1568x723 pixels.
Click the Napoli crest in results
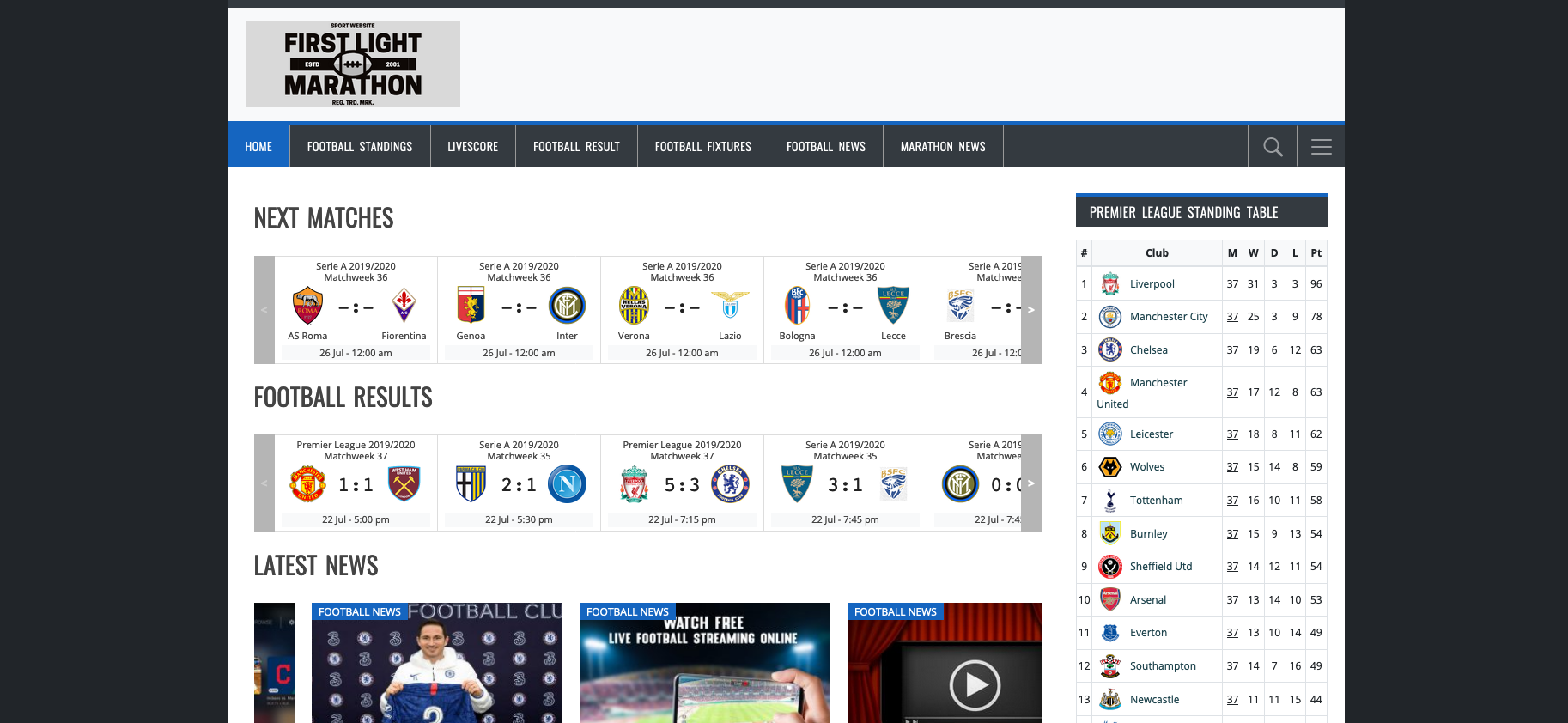click(567, 484)
